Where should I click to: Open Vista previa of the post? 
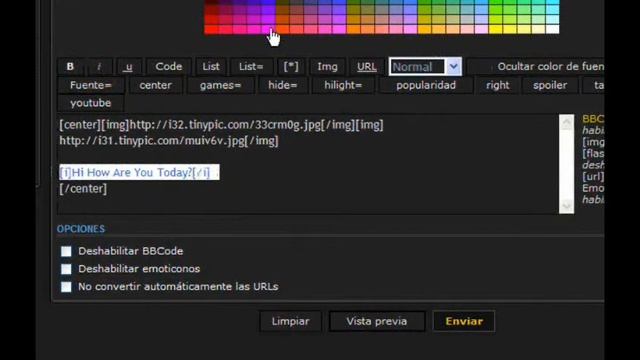(377, 321)
